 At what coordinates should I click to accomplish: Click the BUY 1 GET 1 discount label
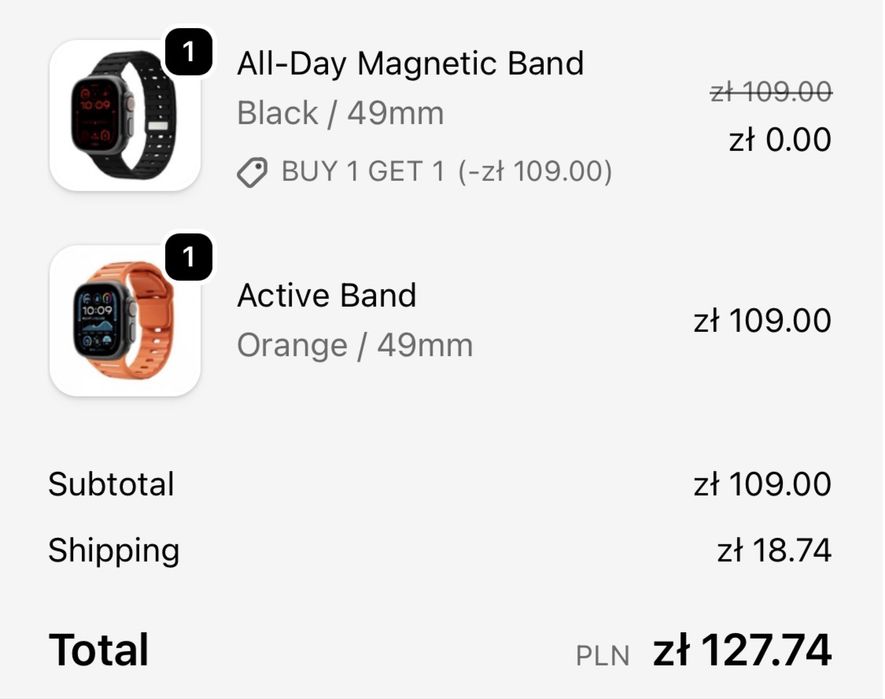click(x=446, y=172)
